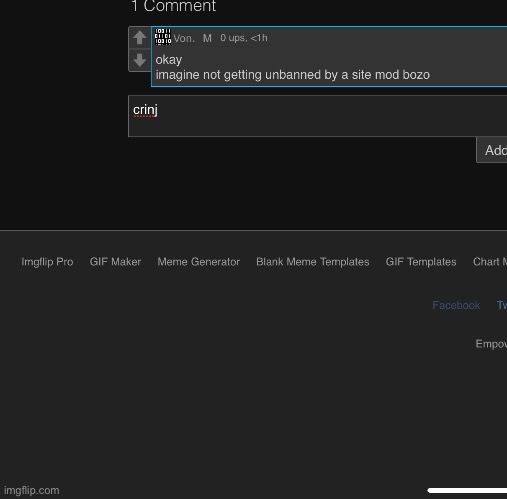Upvote the comment by Von.

[139, 37]
